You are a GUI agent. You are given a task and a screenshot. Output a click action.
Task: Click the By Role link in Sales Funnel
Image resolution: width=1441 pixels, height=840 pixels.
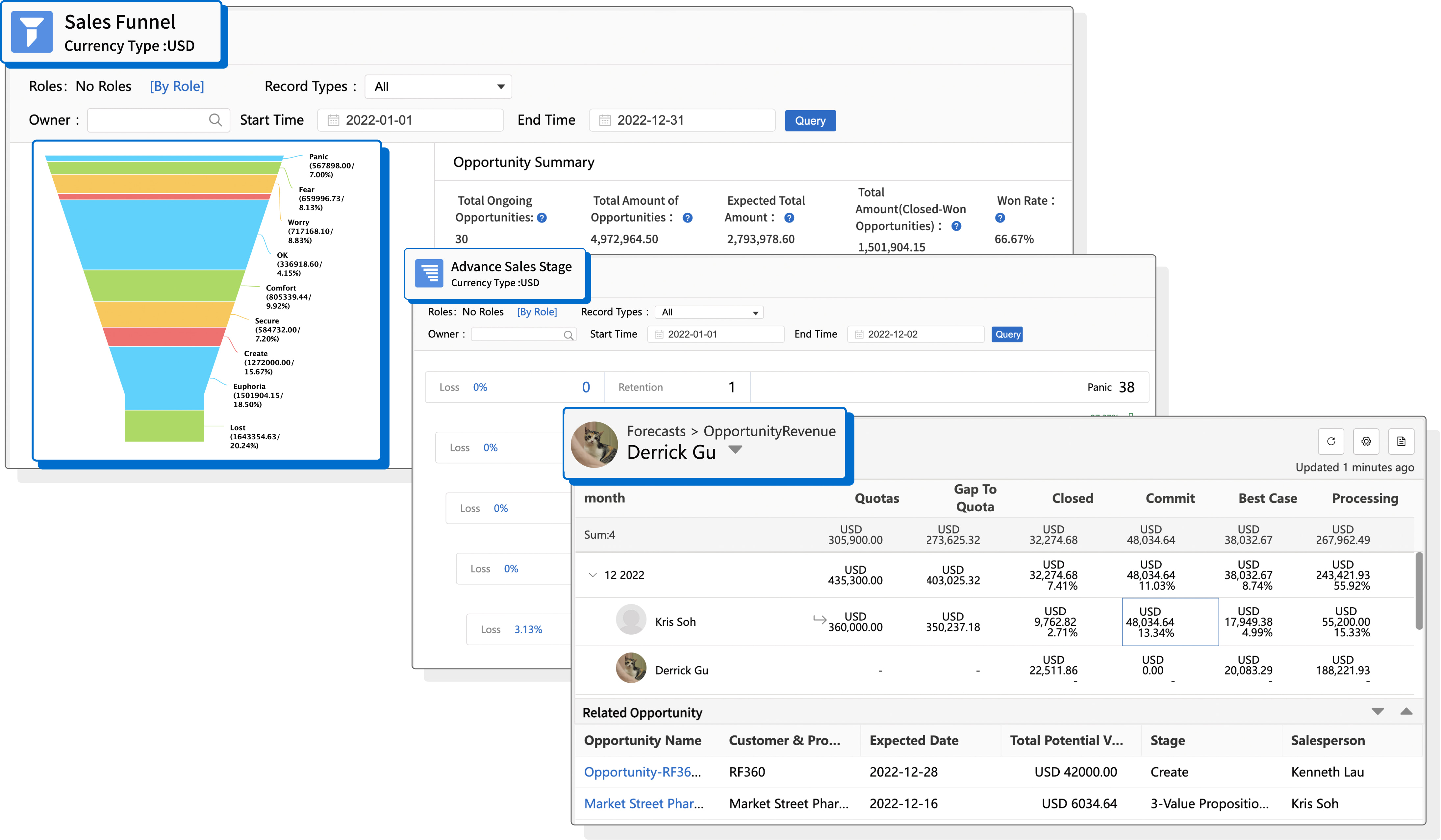click(177, 86)
